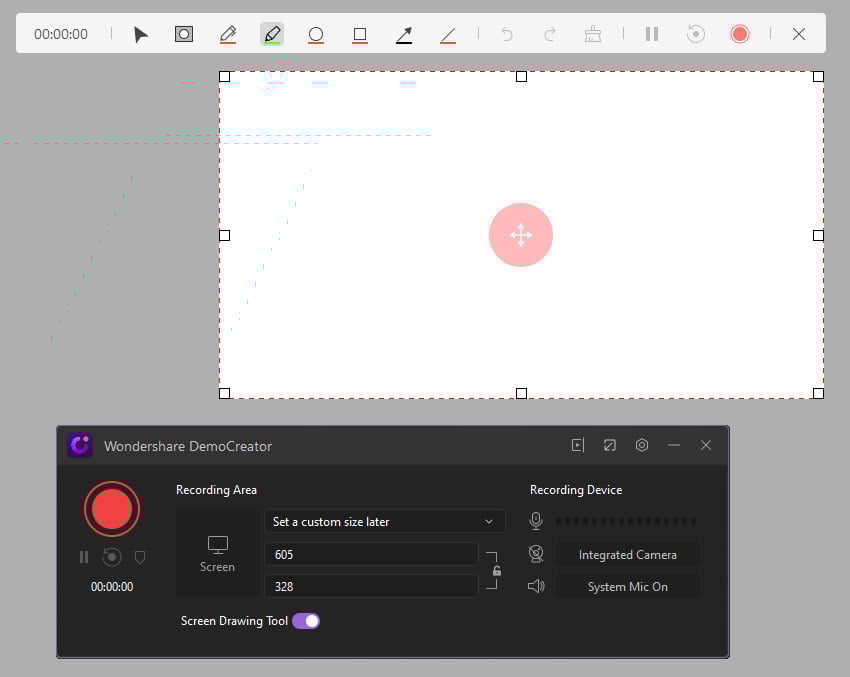
Task: Select the Line drawing tool
Action: pyautogui.click(x=447, y=34)
